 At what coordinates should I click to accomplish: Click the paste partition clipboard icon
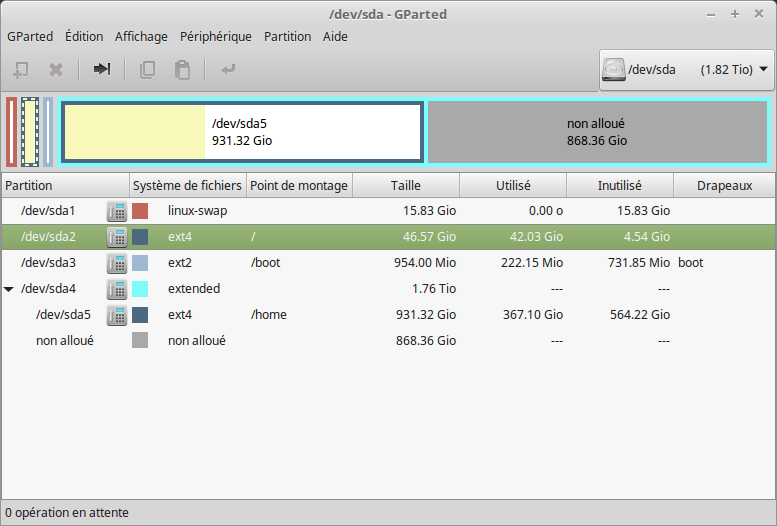click(x=182, y=70)
